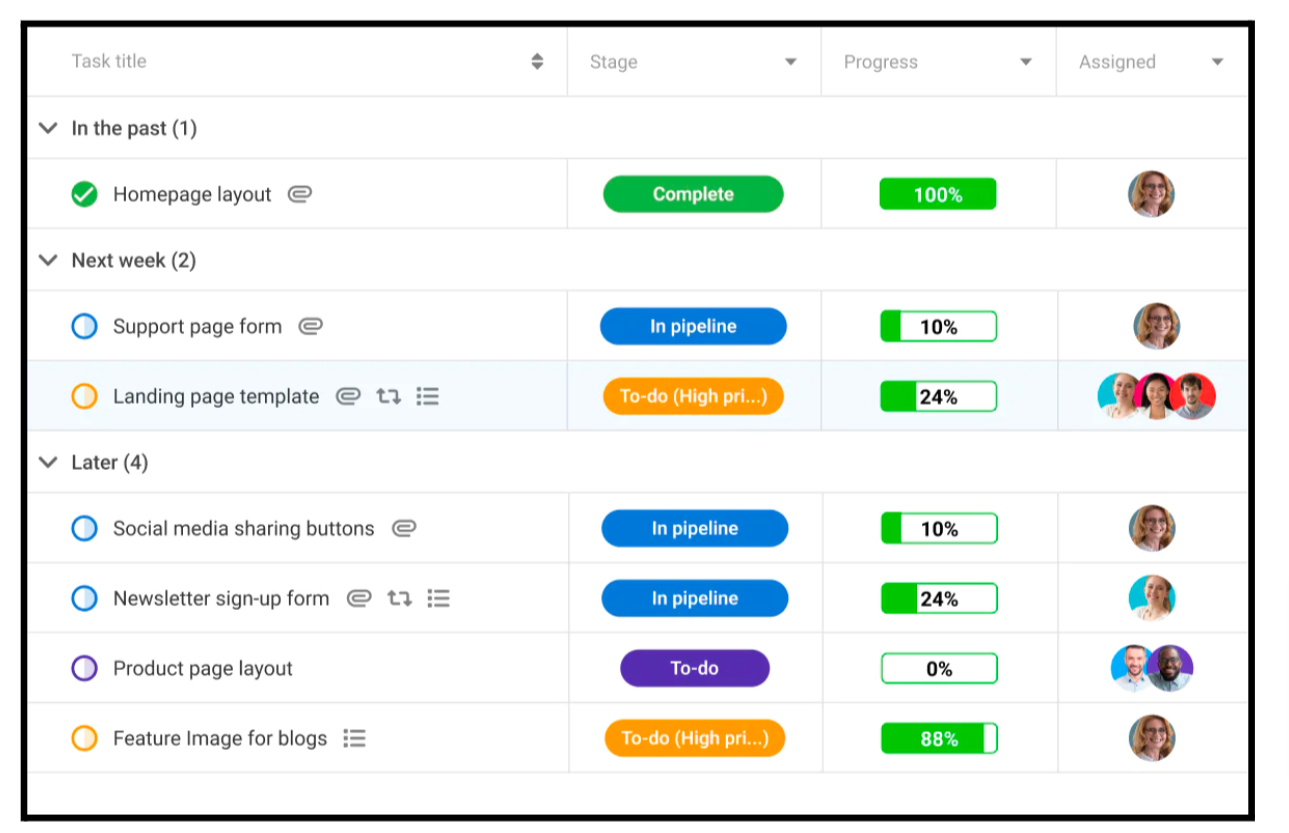Click assignee avatars on Product page layout

(x=1152, y=669)
